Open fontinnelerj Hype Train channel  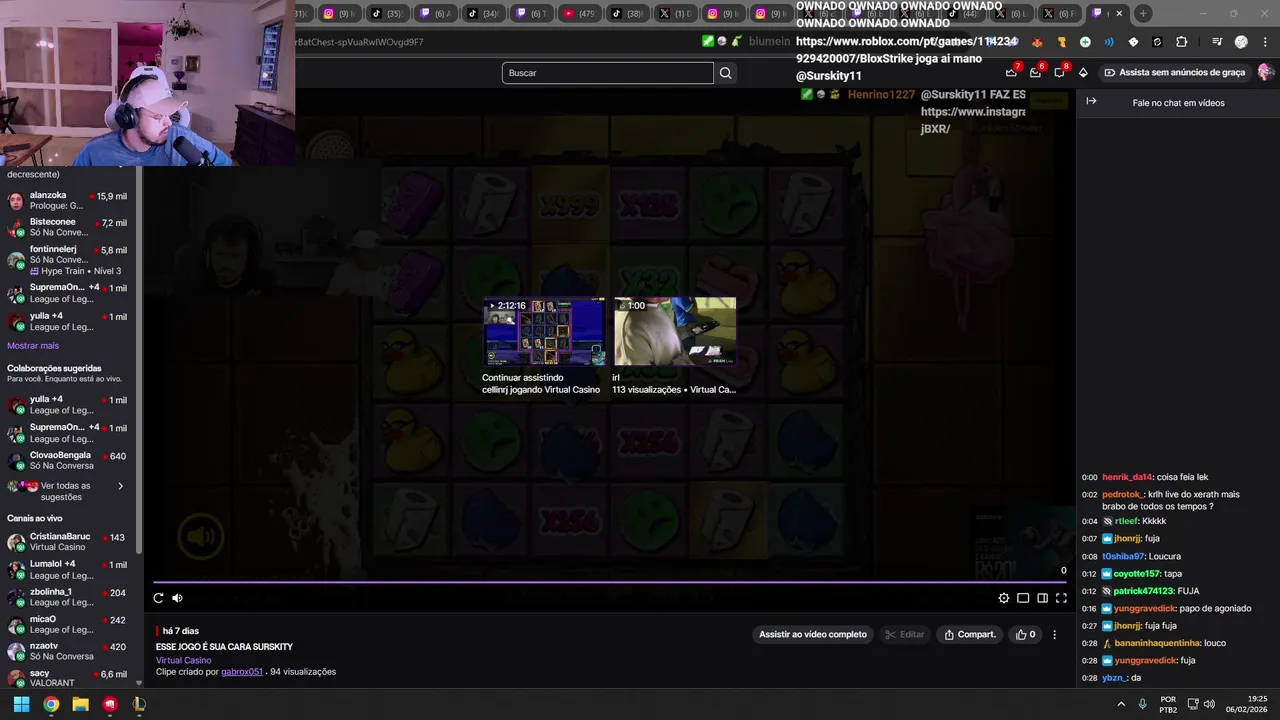pyautogui.click(x=68, y=260)
